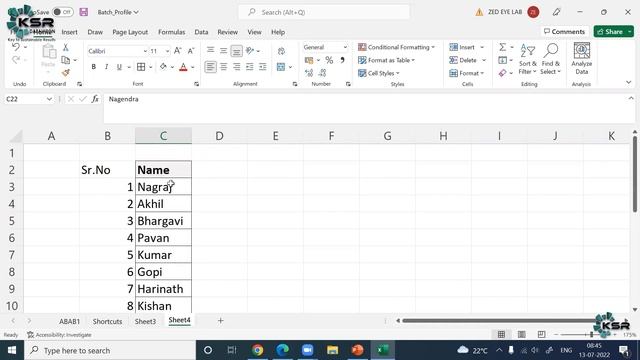Viewport: 640px width, 360px height.
Task: Click the Search box in the title bar
Action: (324, 12)
